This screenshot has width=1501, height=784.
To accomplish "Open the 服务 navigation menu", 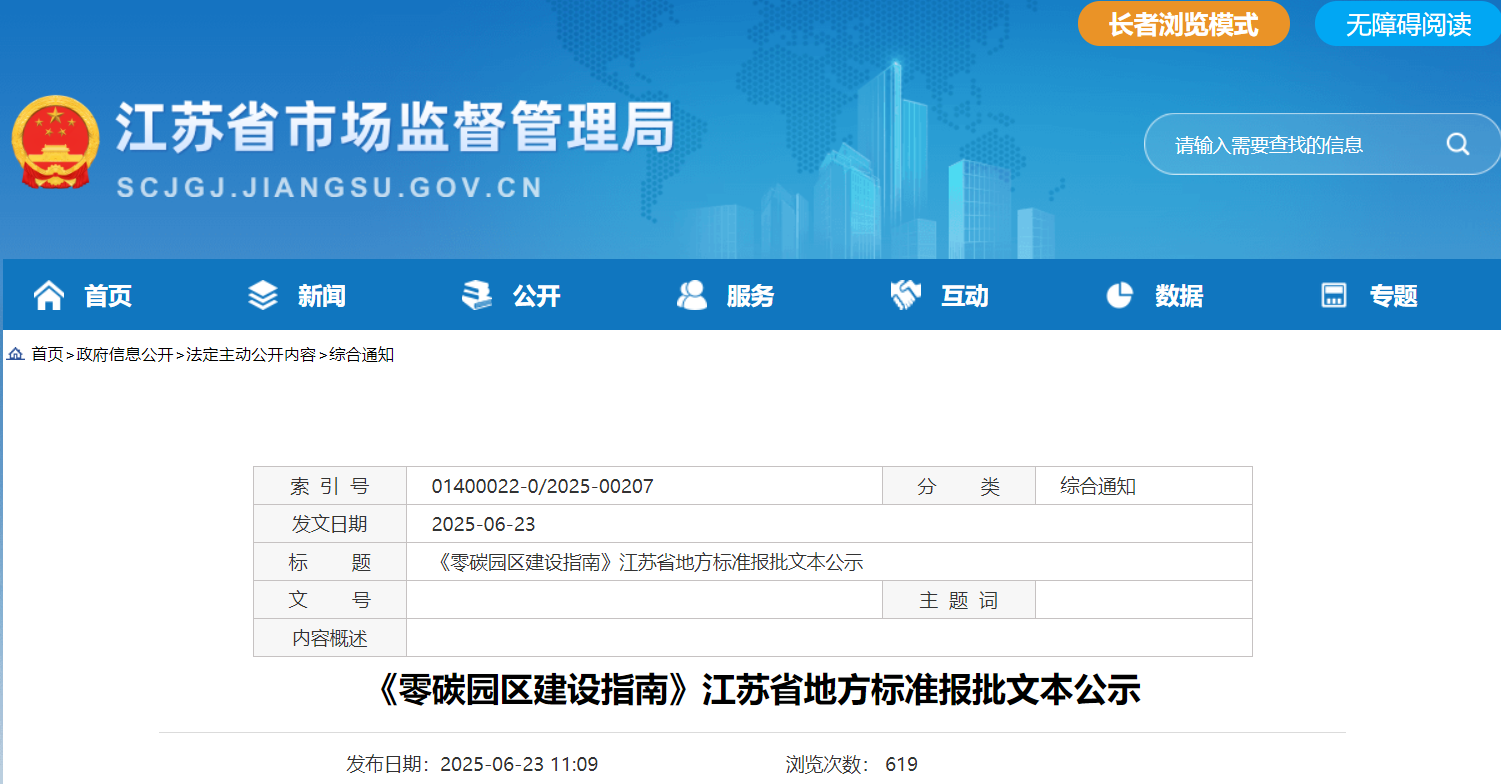I will pyautogui.click(x=750, y=296).
